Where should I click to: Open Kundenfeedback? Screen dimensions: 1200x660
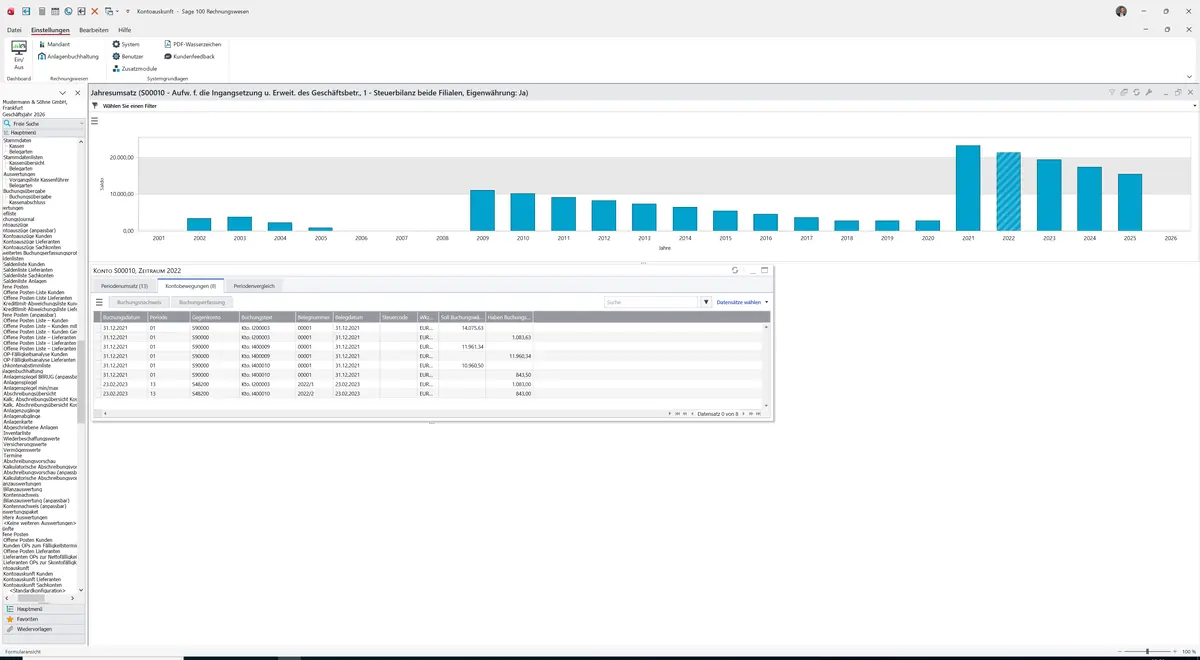(x=189, y=56)
